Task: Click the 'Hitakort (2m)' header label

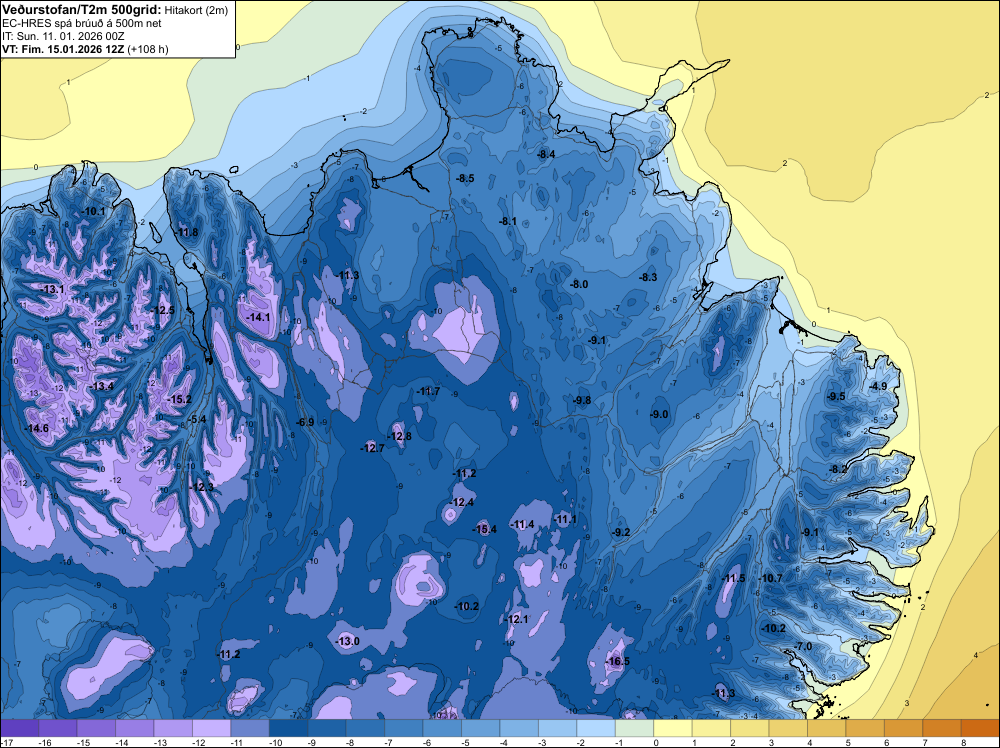Action: coord(196,10)
